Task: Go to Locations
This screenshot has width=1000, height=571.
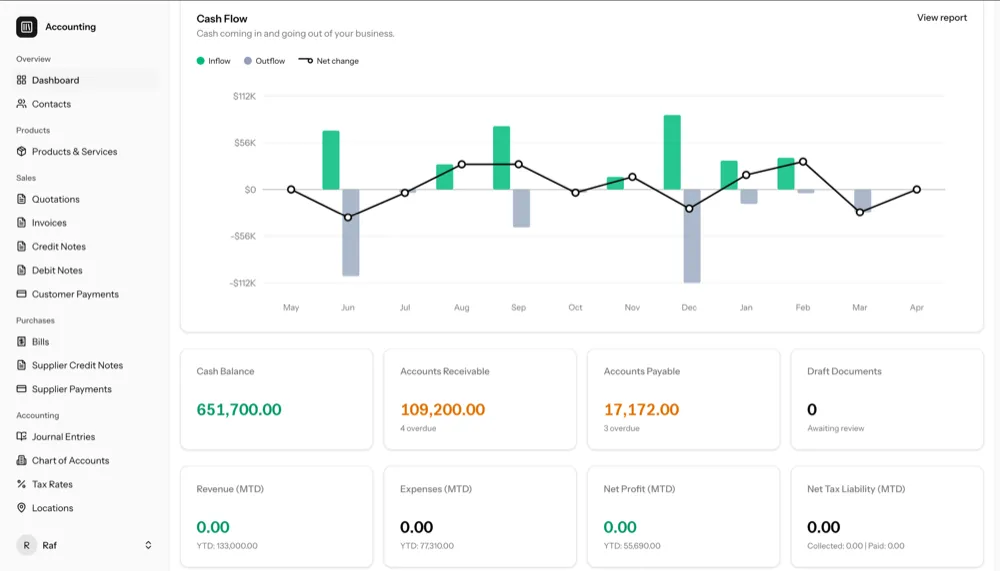Action: [85, 508]
